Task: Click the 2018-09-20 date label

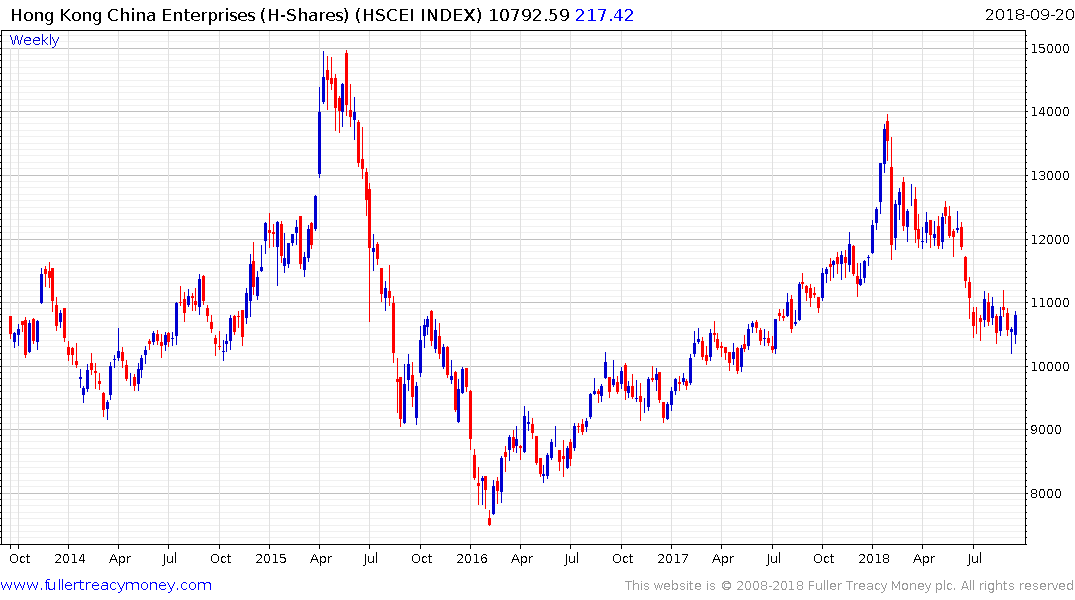Action: point(1029,14)
